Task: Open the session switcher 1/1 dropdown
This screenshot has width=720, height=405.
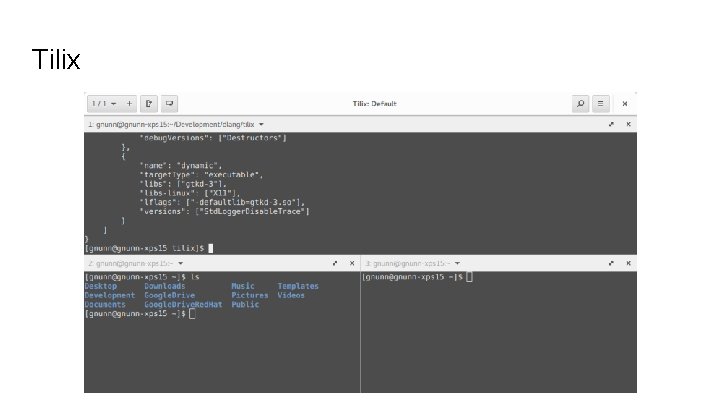Action: 104,104
